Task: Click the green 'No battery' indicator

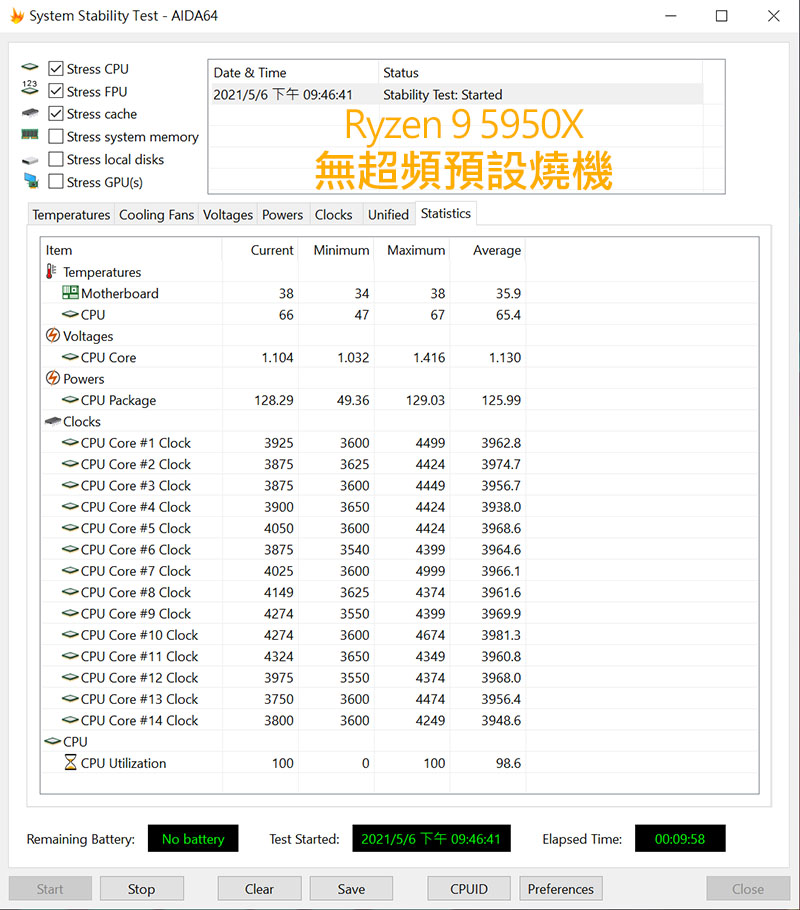Action: coord(193,838)
